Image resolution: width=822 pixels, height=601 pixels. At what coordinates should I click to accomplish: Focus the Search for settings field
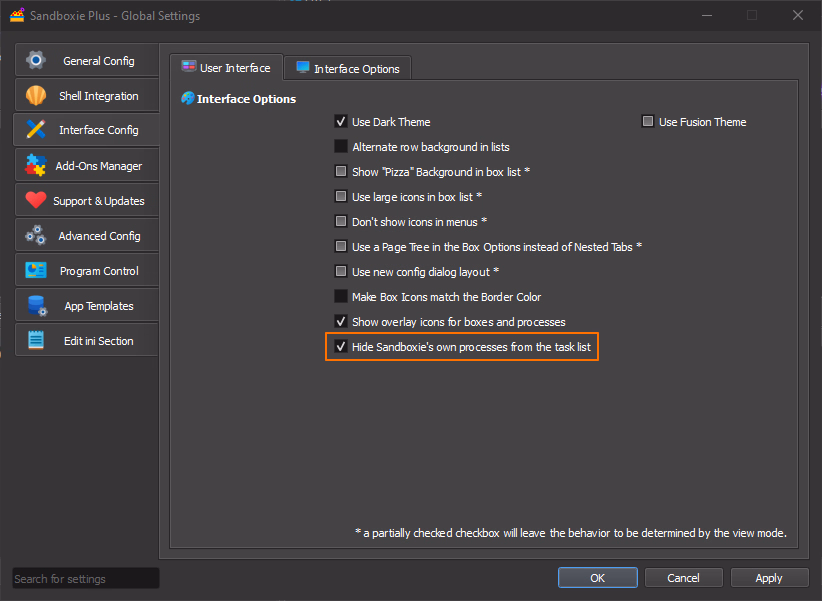pos(85,578)
